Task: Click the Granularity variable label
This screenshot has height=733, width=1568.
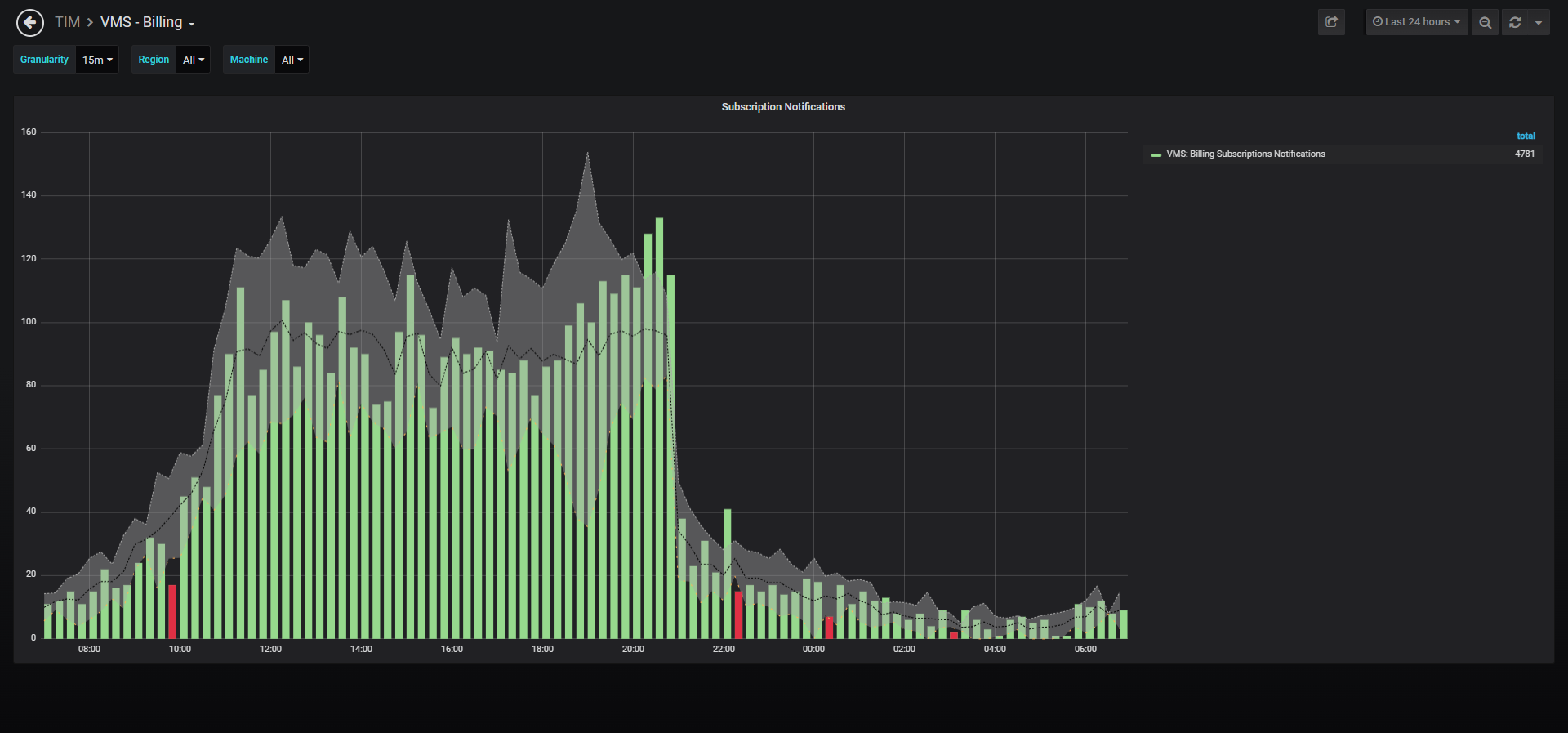Action: [x=44, y=60]
